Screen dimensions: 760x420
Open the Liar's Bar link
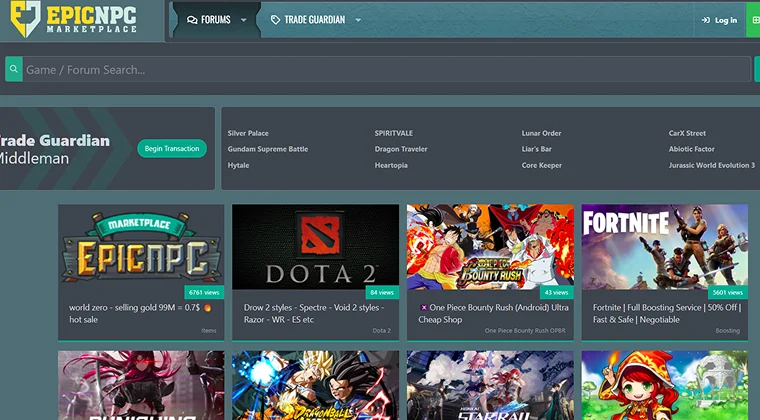[537, 149]
